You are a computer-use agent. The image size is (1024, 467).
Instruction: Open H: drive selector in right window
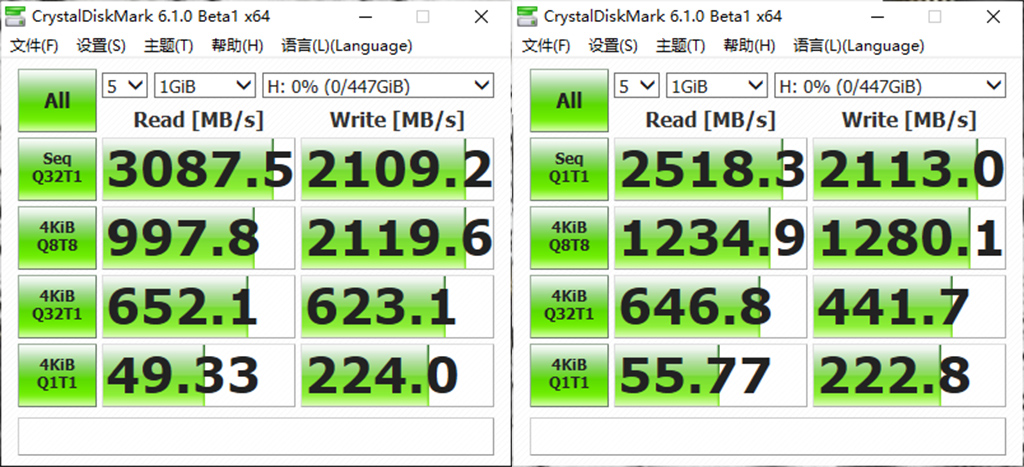coord(889,86)
